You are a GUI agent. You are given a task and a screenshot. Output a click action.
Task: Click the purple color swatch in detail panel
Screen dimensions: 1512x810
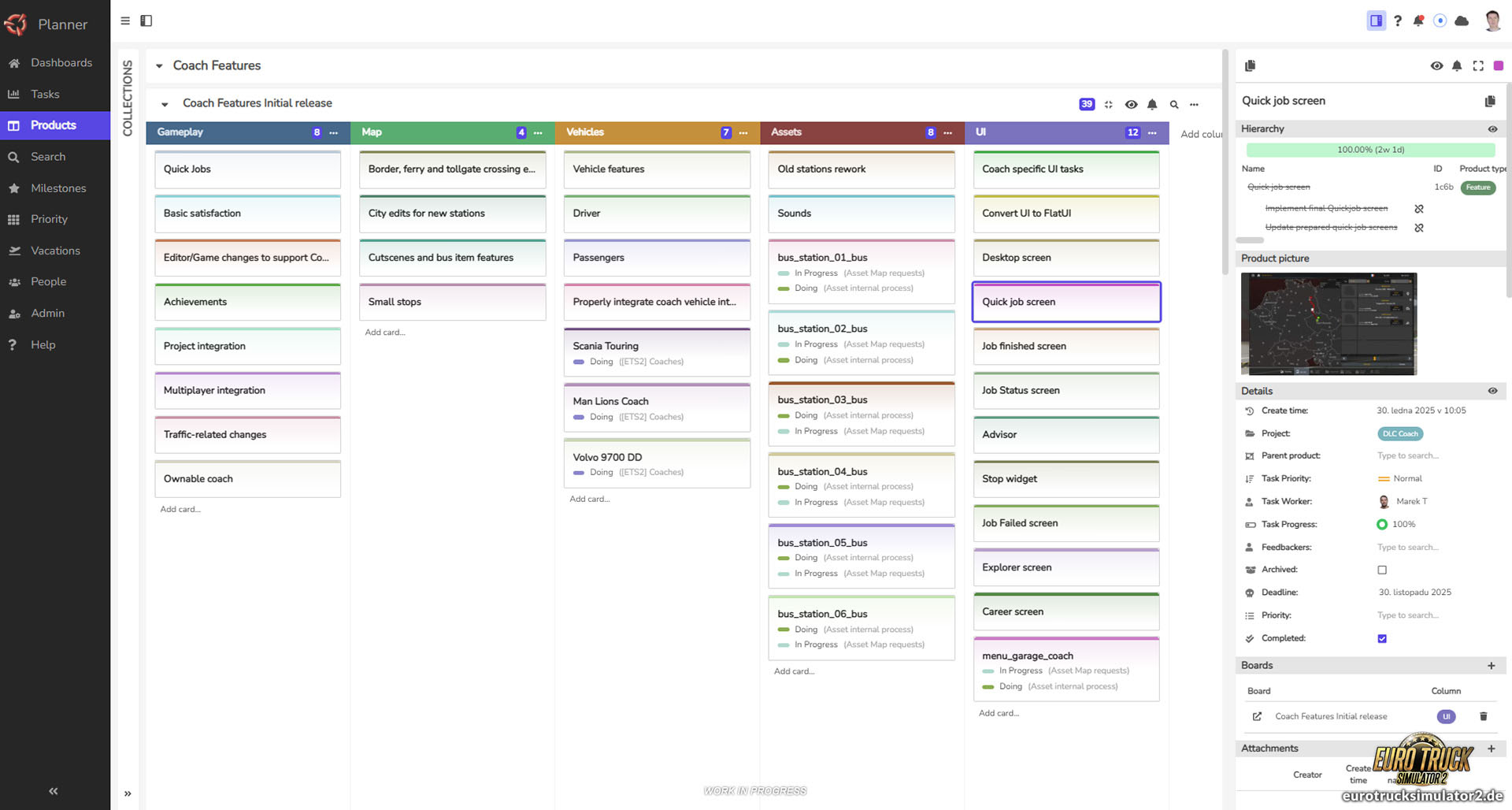pos(1499,66)
